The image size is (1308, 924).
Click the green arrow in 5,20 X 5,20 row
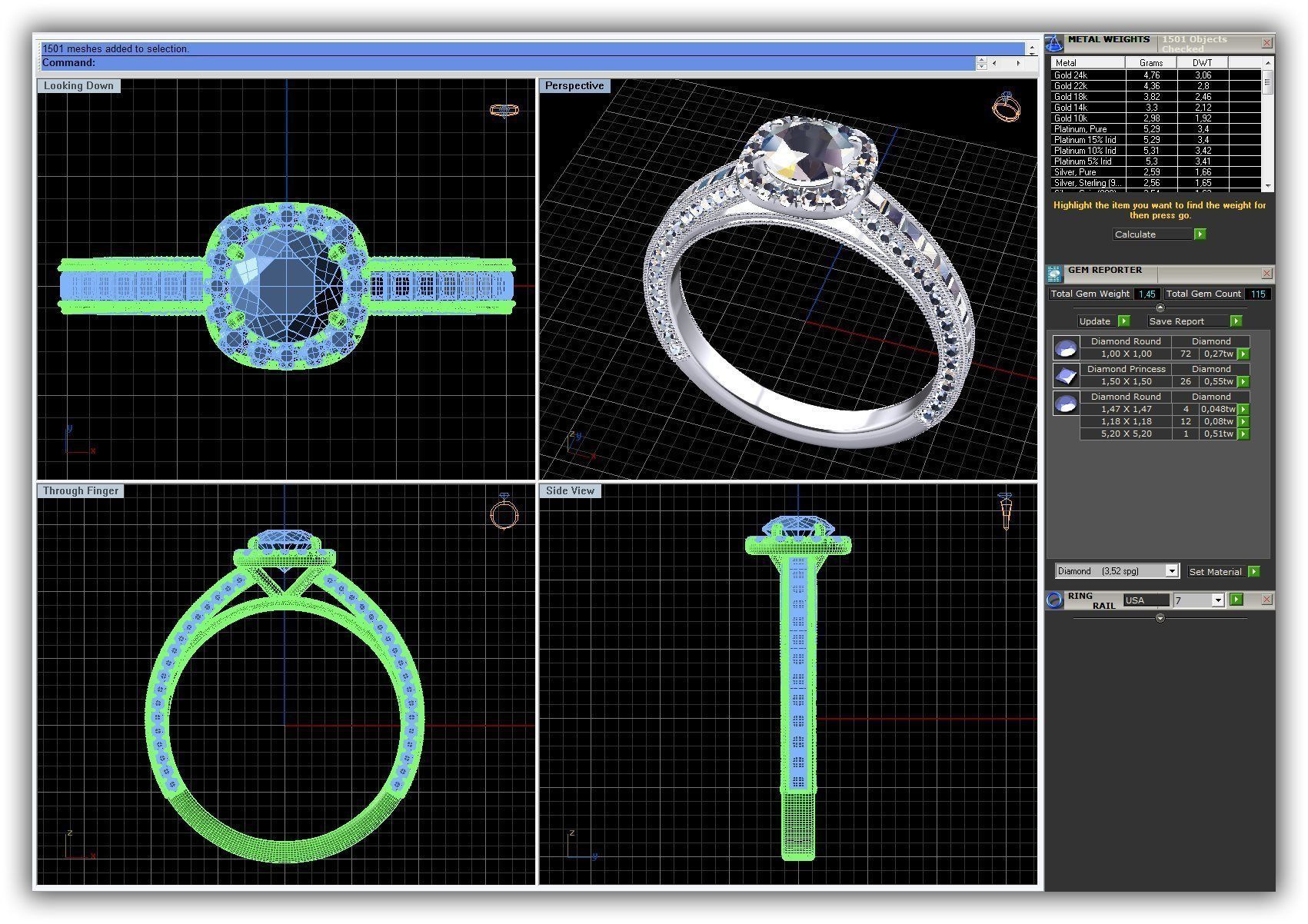(x=1243, y=434)
